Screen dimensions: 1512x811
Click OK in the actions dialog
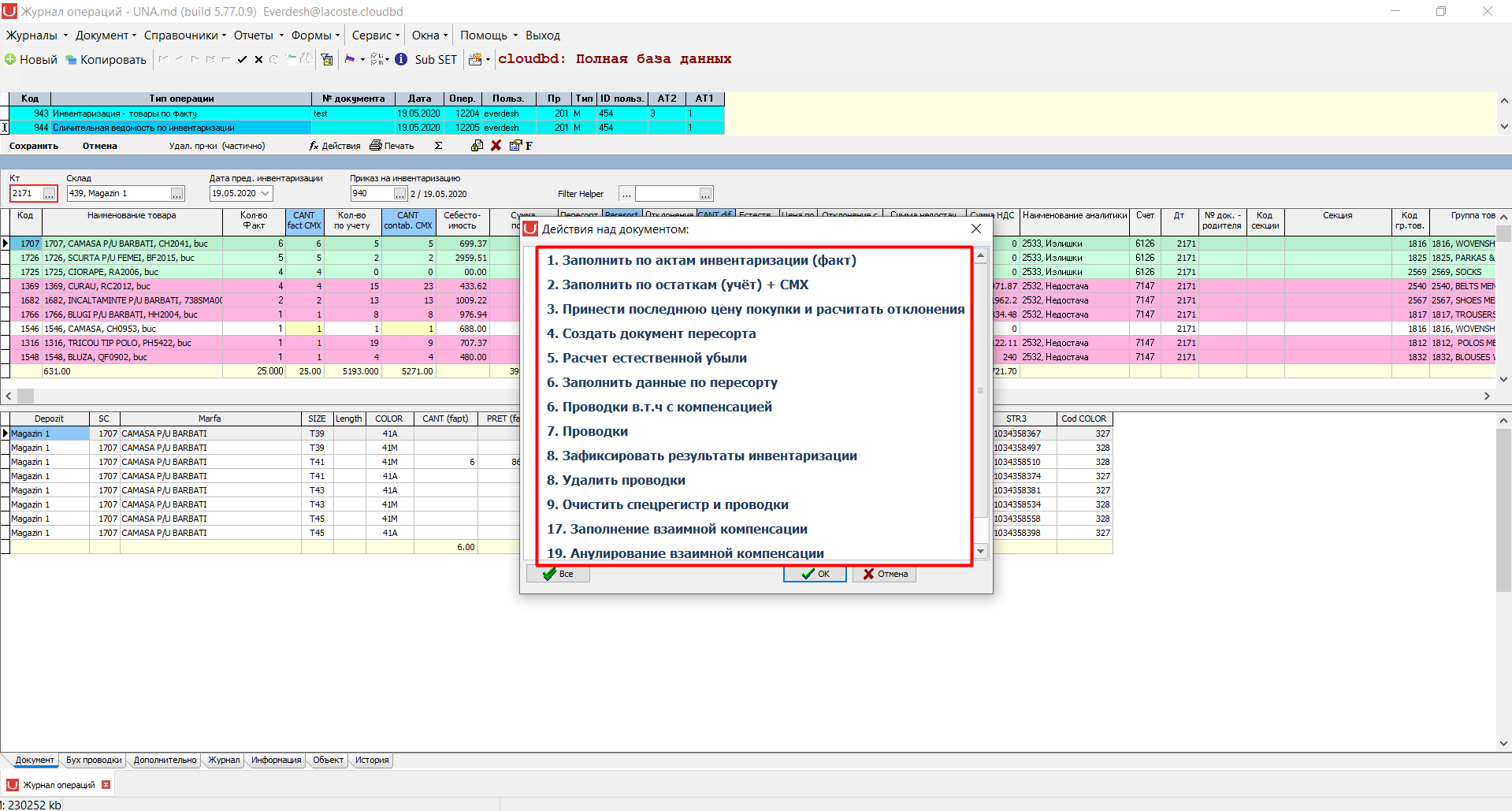pos(815,574)
